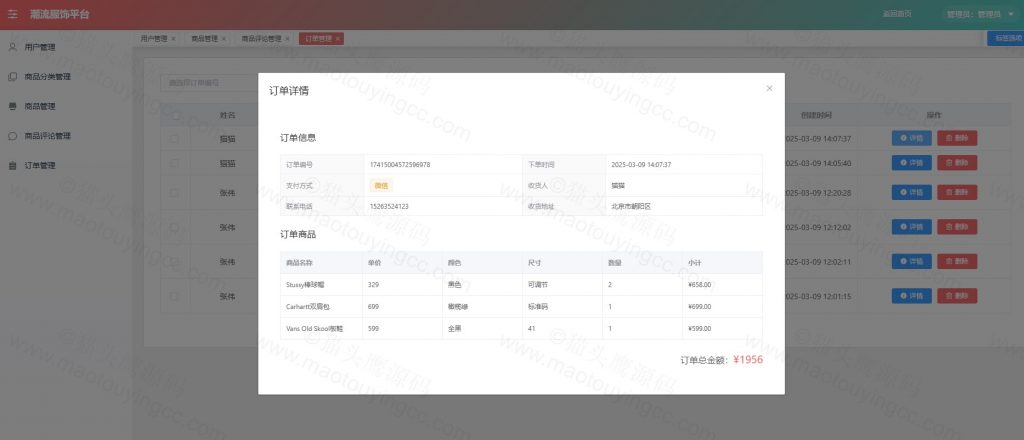Open 详情 for the 12:20:28 order
The image size is (1024, 440).
click(912, 193)
